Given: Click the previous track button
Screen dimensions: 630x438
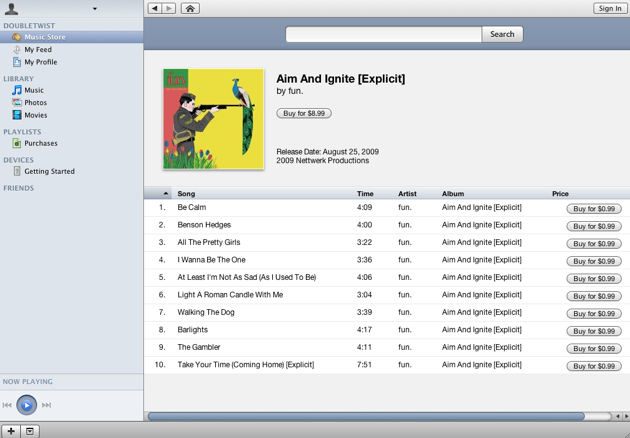Looking at the screenshot, I should pyautogui.click(x=7, y=405).
